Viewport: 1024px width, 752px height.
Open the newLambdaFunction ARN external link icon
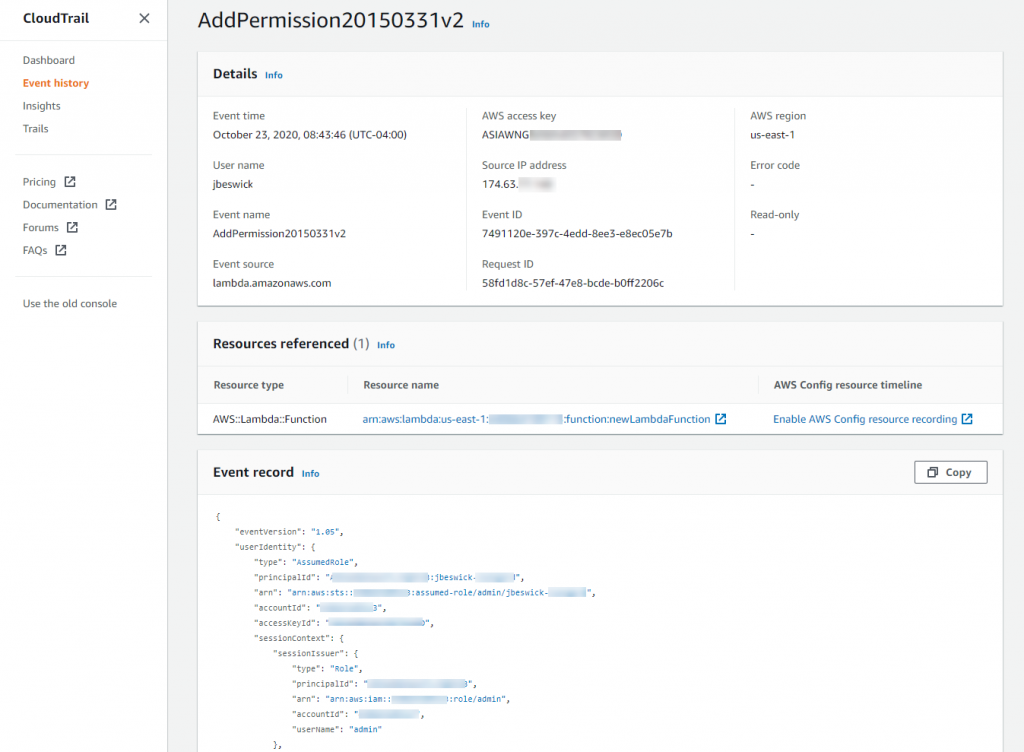[x=721, y=419]
